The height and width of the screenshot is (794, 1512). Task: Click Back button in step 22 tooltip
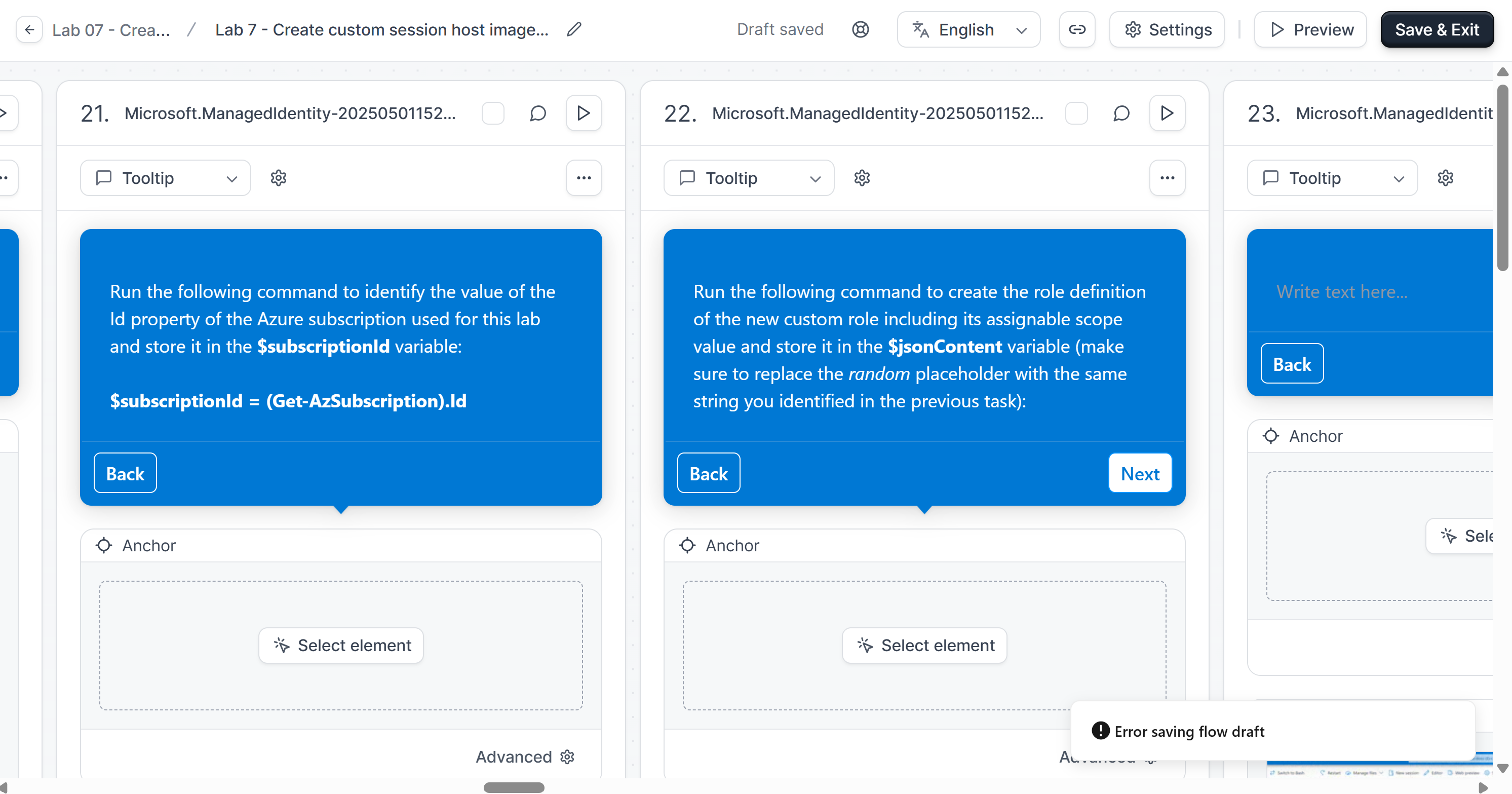click(x=709, y=473)
